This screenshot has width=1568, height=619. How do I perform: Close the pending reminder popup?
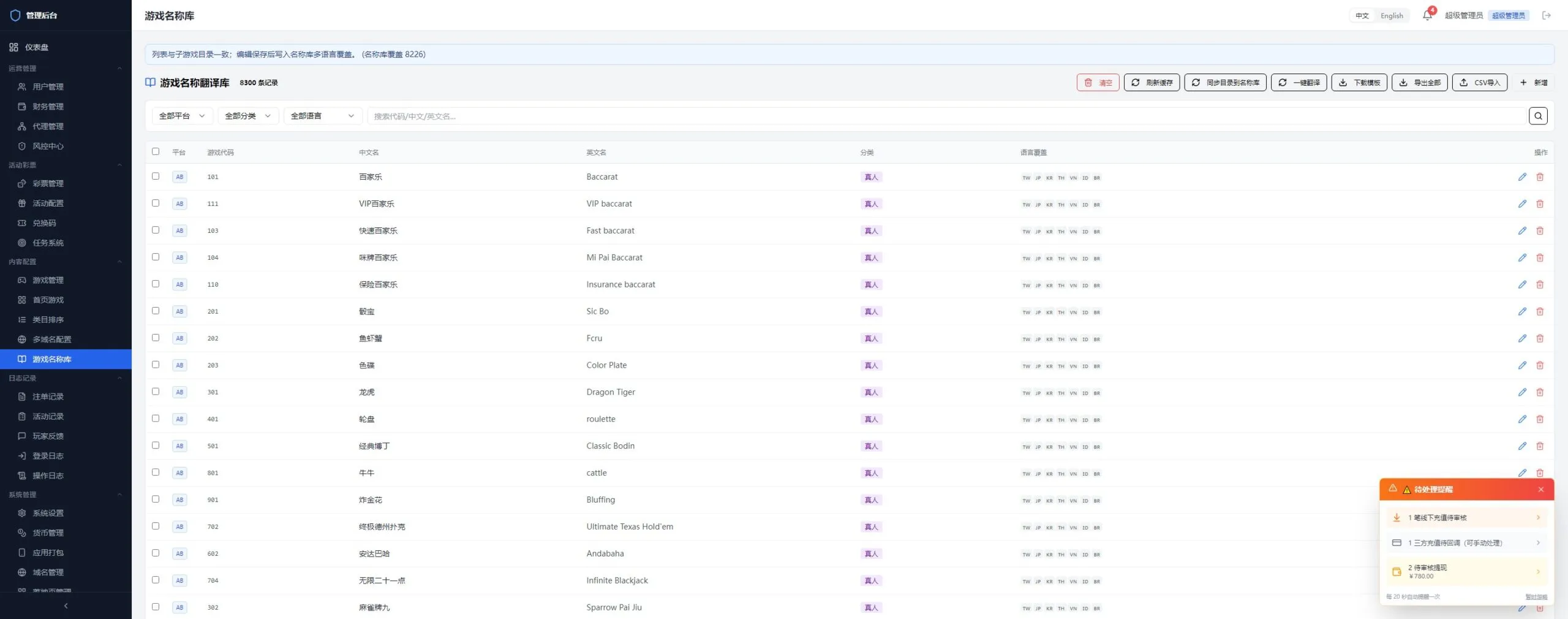(x=1541, y=489)
